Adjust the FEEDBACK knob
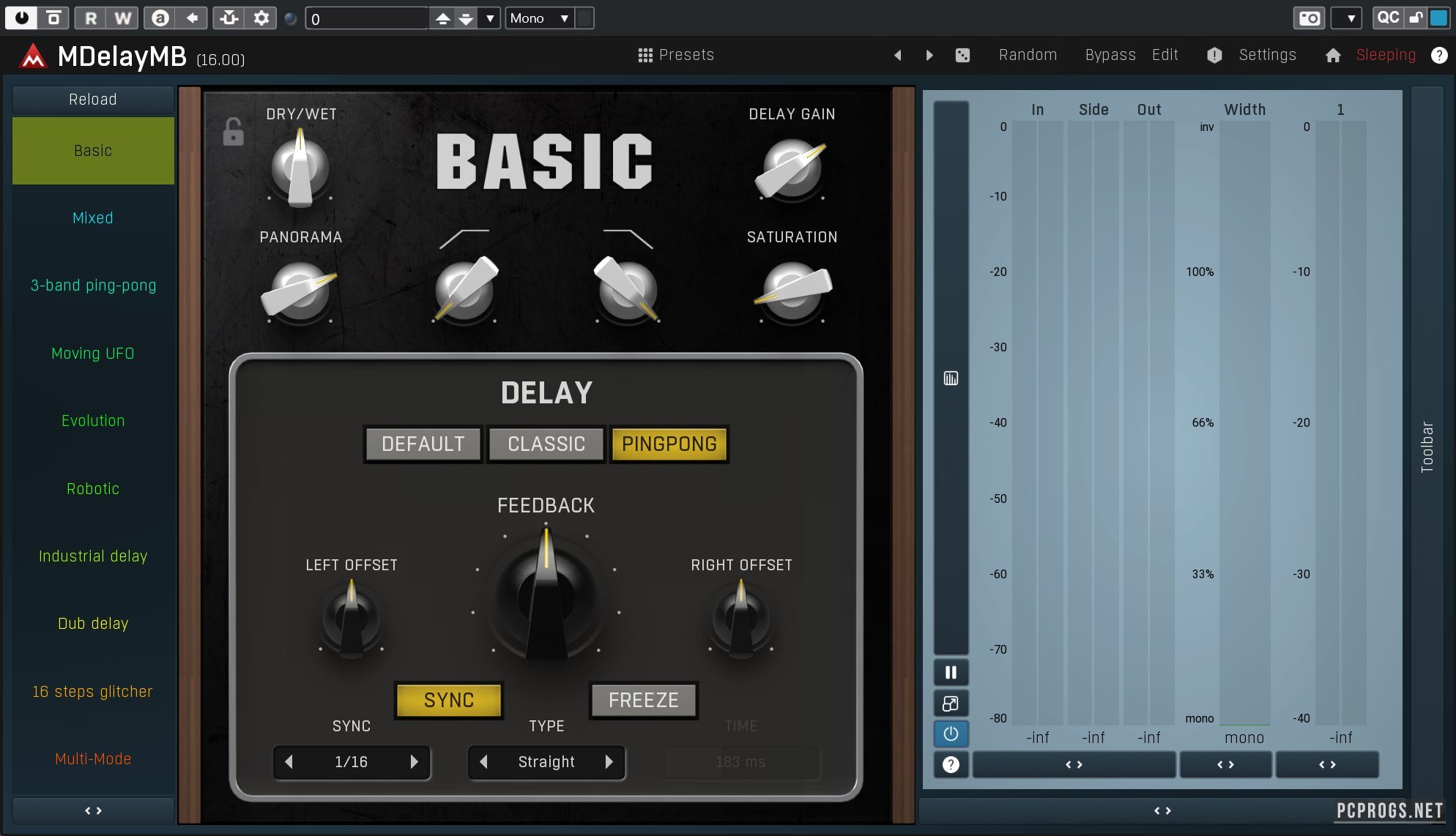The height and width of the screenshot is (836, 1456). pos(546,597)
